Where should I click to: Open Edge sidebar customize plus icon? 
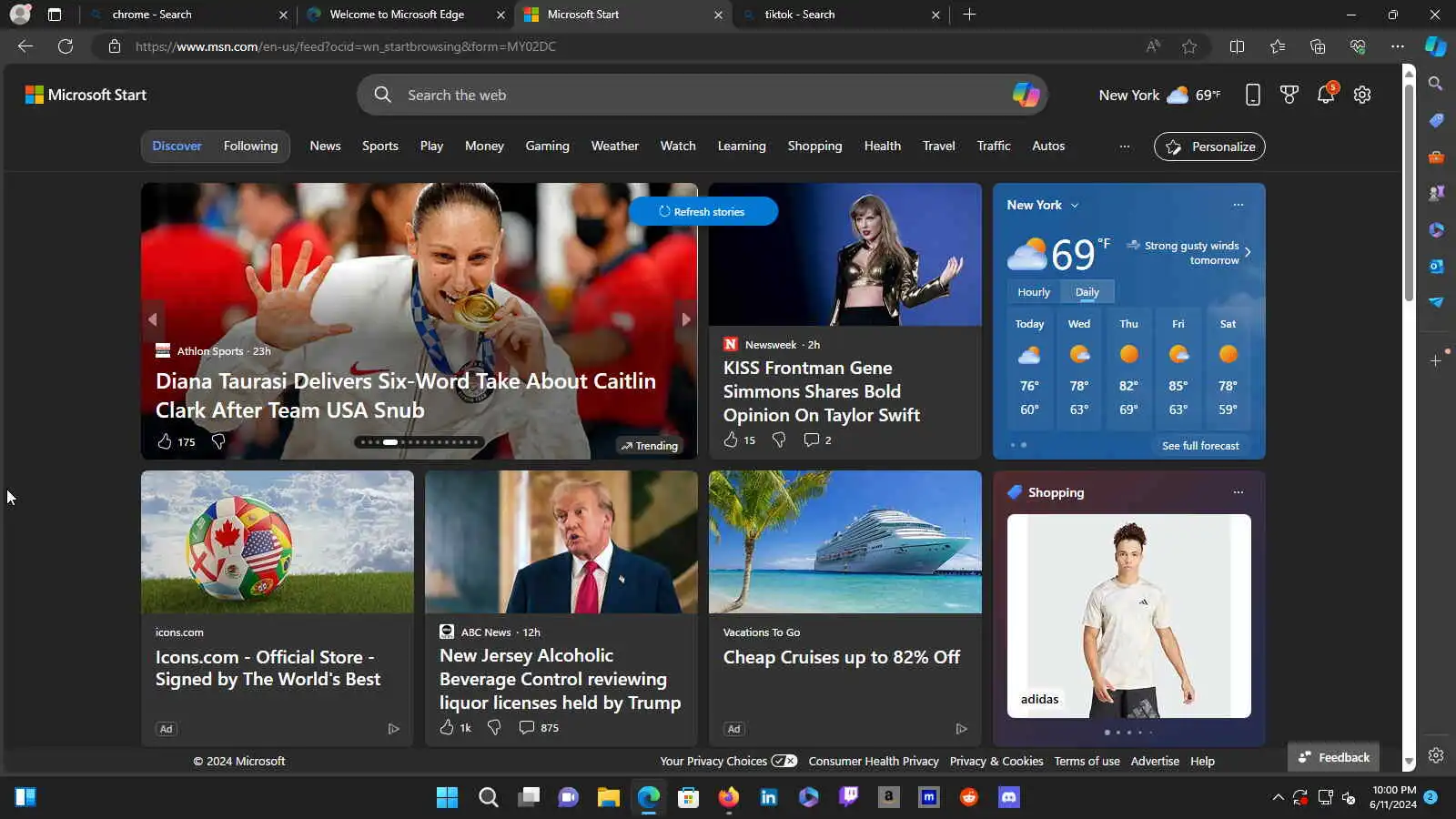click(x=1436, y=361)
